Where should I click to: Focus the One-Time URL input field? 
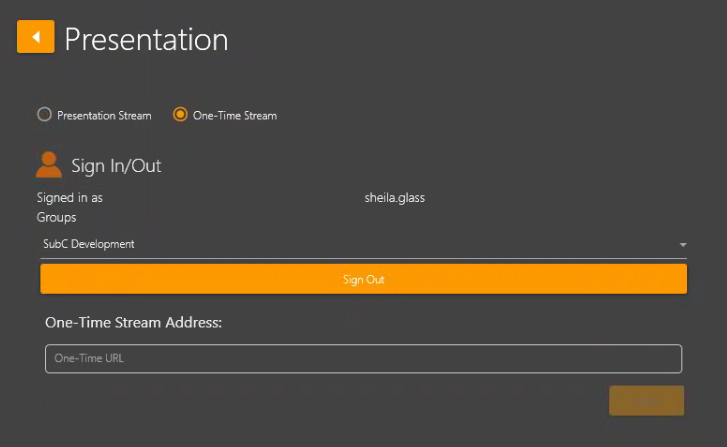(363, 359)
